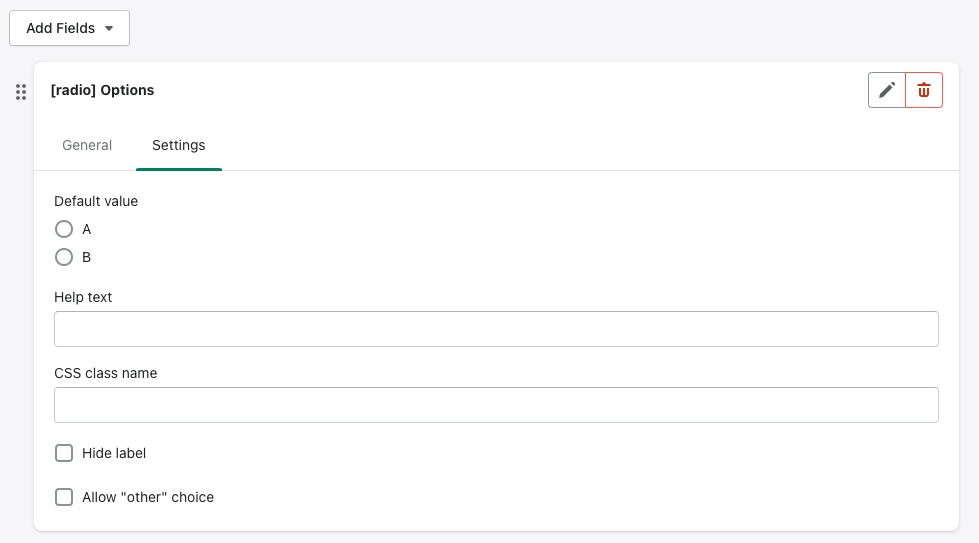Click the "[radio] Options" field title
Screen dimensions: 979x543
pyautogui.click(x=103, y=90)
